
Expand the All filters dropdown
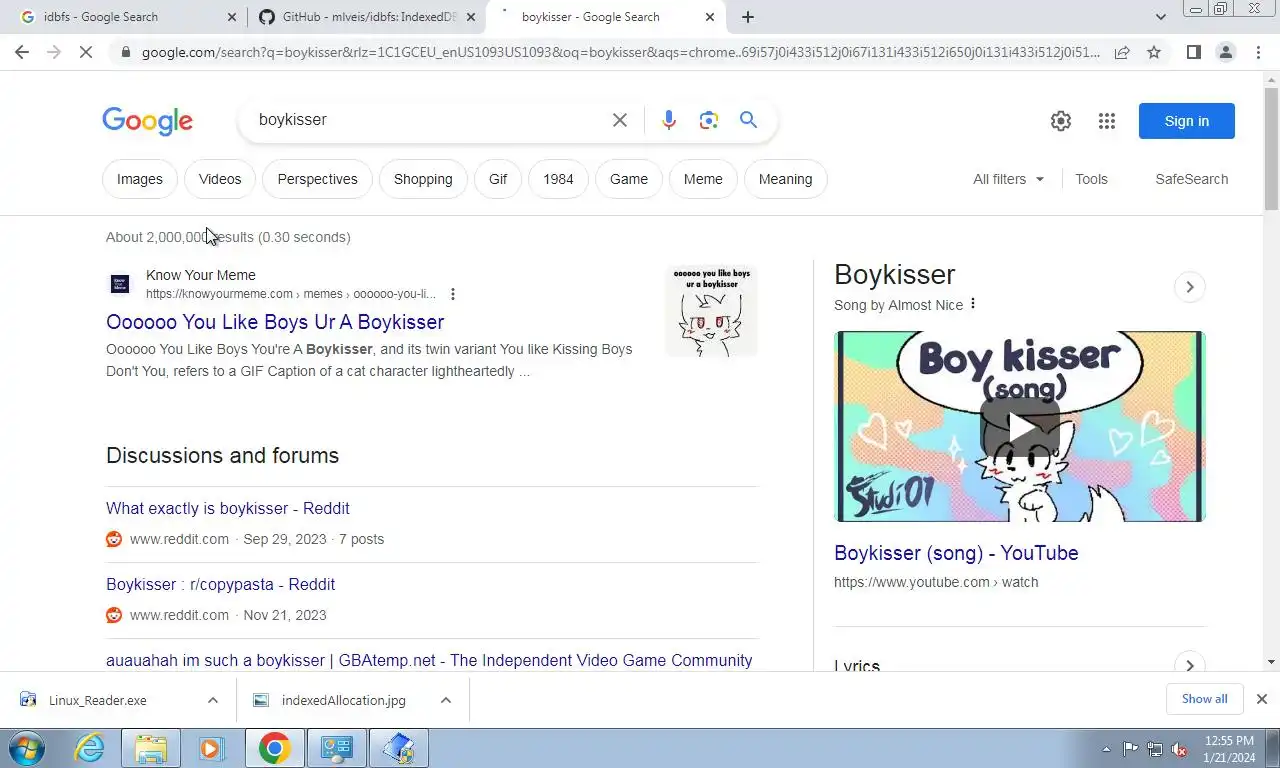point(1008,179)
